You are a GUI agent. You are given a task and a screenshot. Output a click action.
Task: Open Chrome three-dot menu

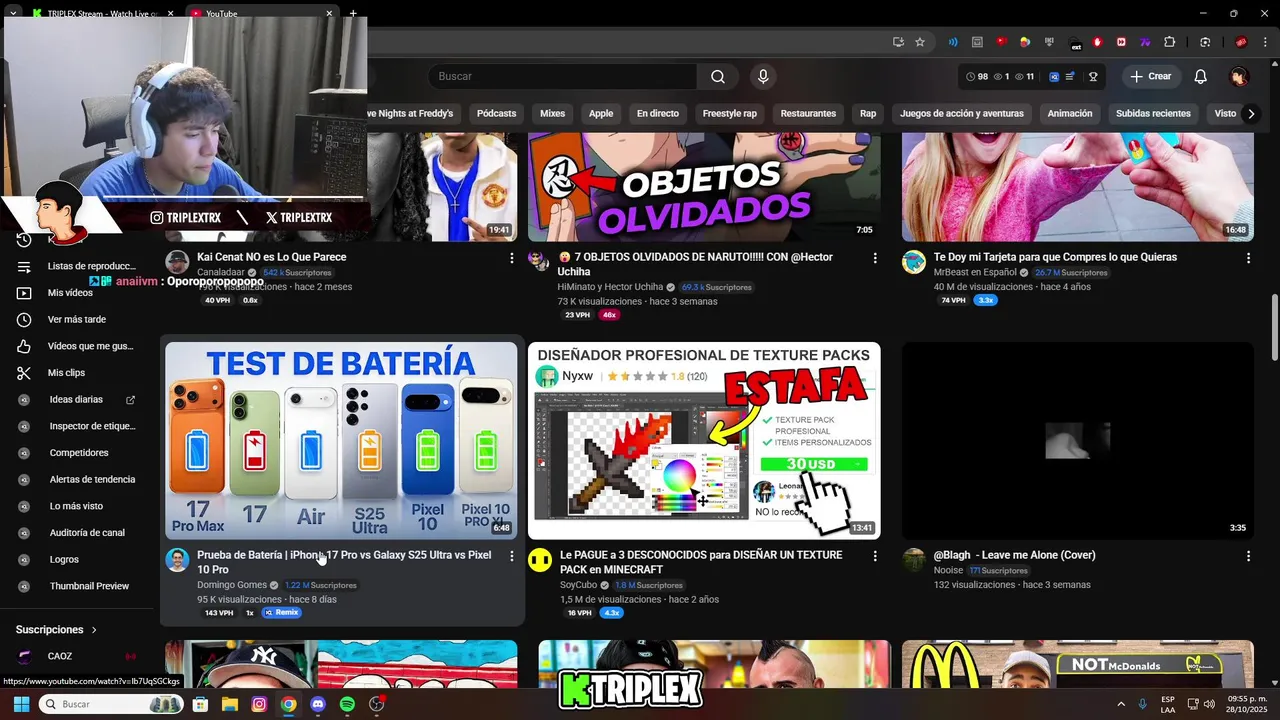[1265, 42]
